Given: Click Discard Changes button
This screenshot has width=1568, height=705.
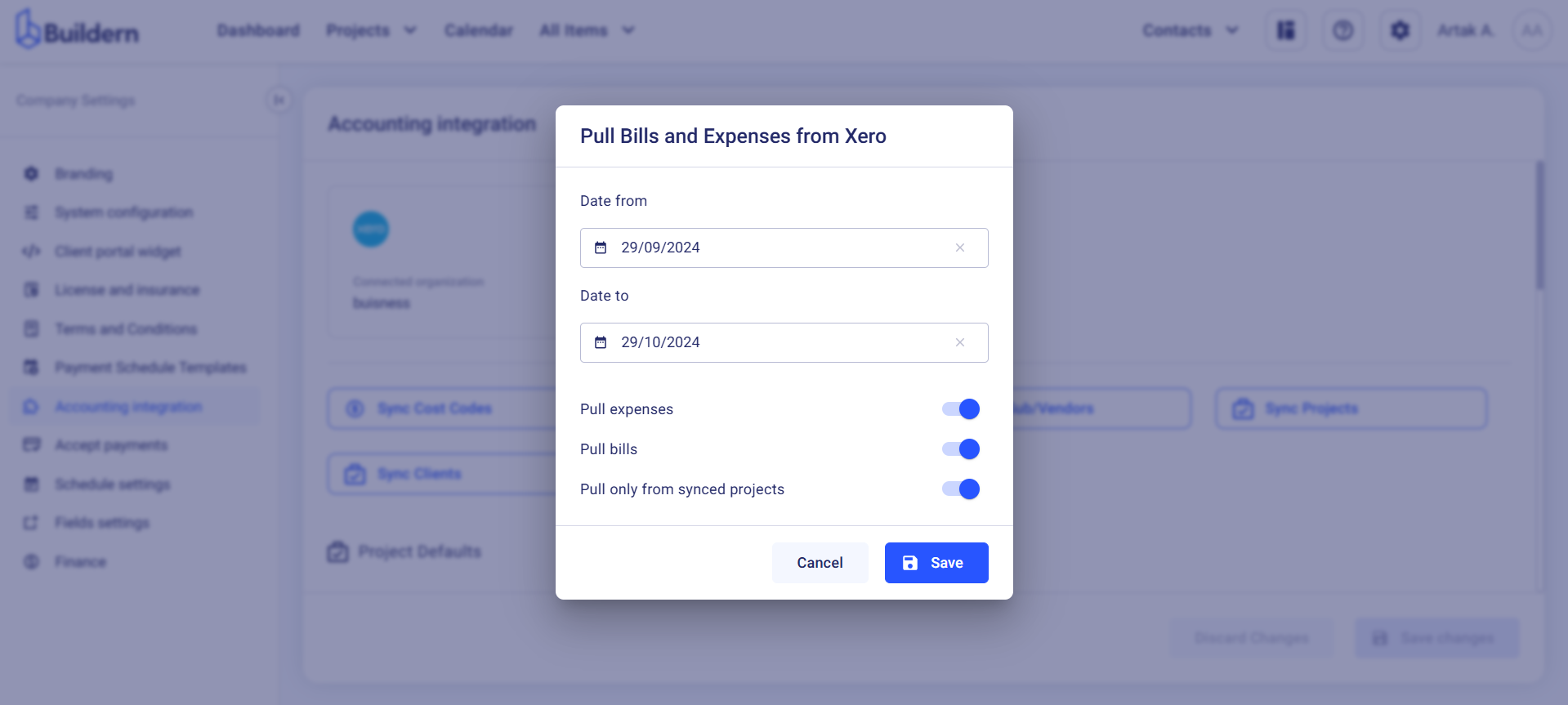Looking at the screenshot, I should tap(1252, 638).
